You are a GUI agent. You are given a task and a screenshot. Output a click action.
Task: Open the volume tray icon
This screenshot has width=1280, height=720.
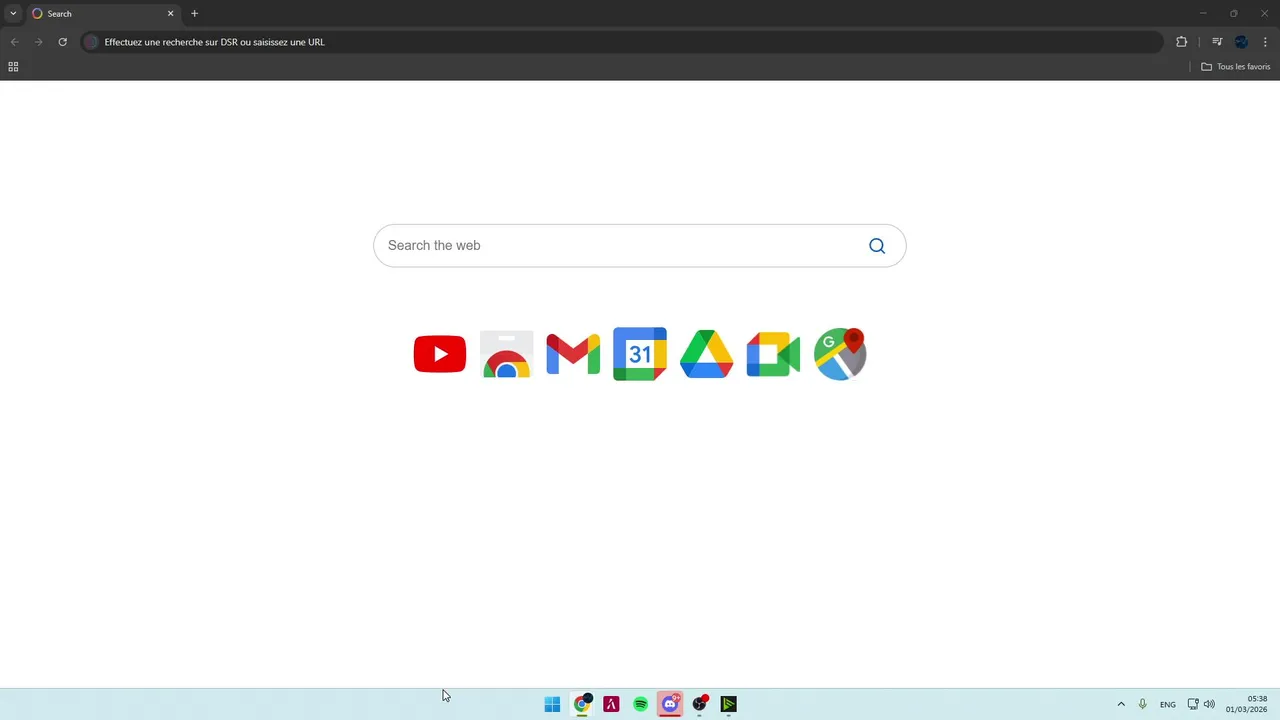(1209, 704)
